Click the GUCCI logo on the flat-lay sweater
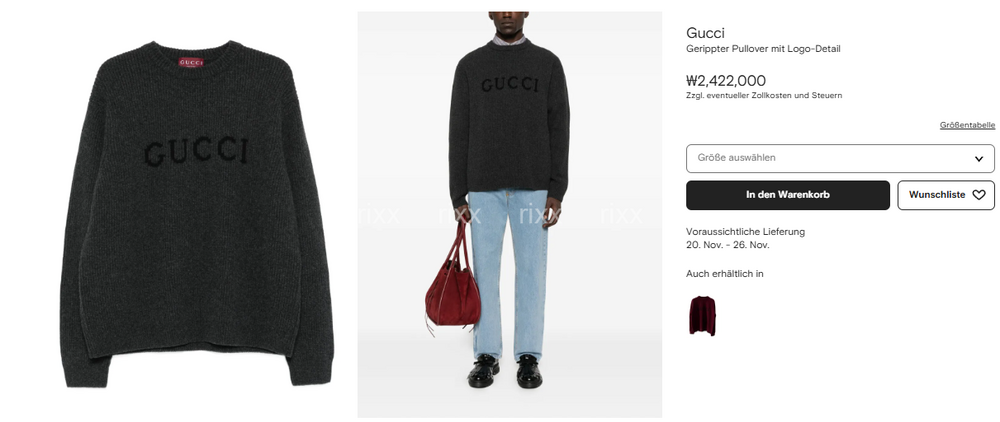The width and height of the screenshot is (1000, 422). tap(196, 152)
